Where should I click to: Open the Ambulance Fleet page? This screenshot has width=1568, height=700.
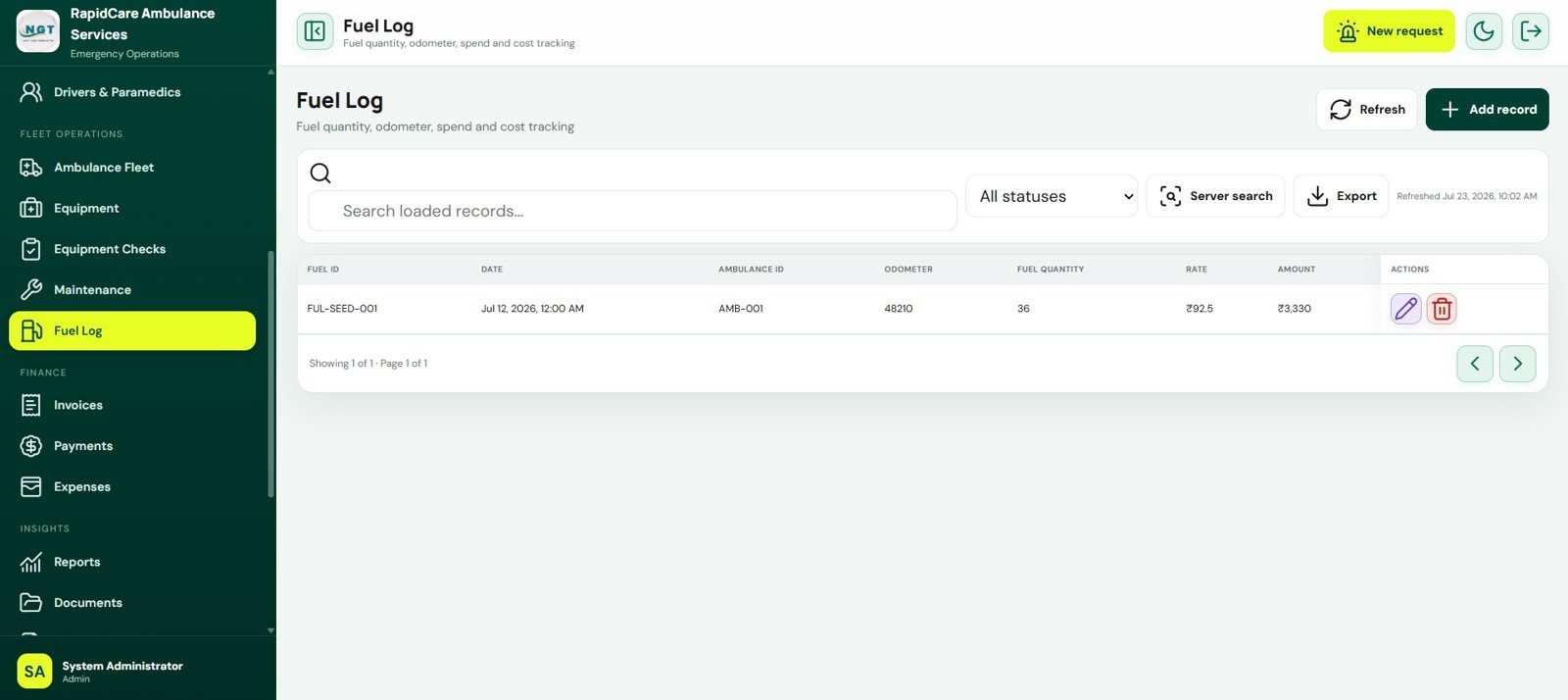click(132, 168)
